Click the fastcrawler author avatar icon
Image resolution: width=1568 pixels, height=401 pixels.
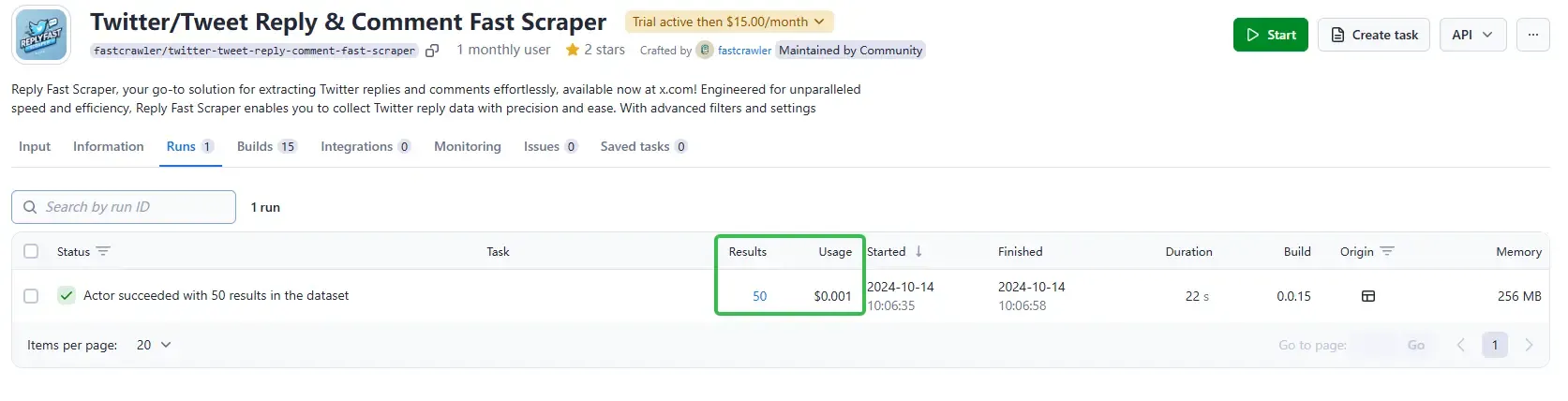(705, 51)
